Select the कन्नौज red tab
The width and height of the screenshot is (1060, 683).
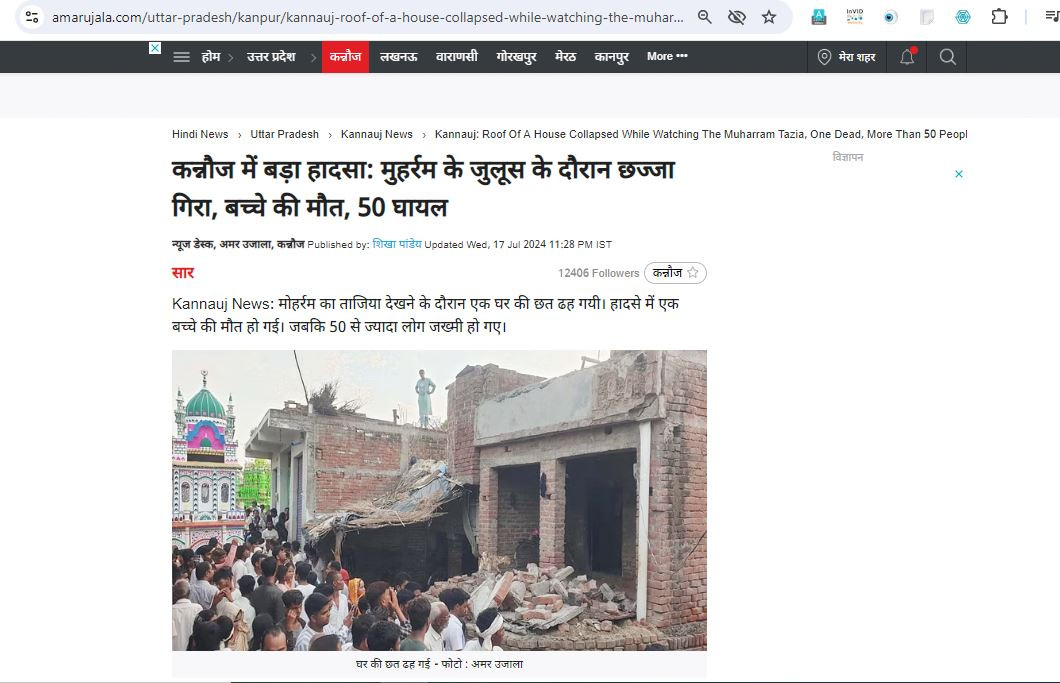(x=345, y=57)
